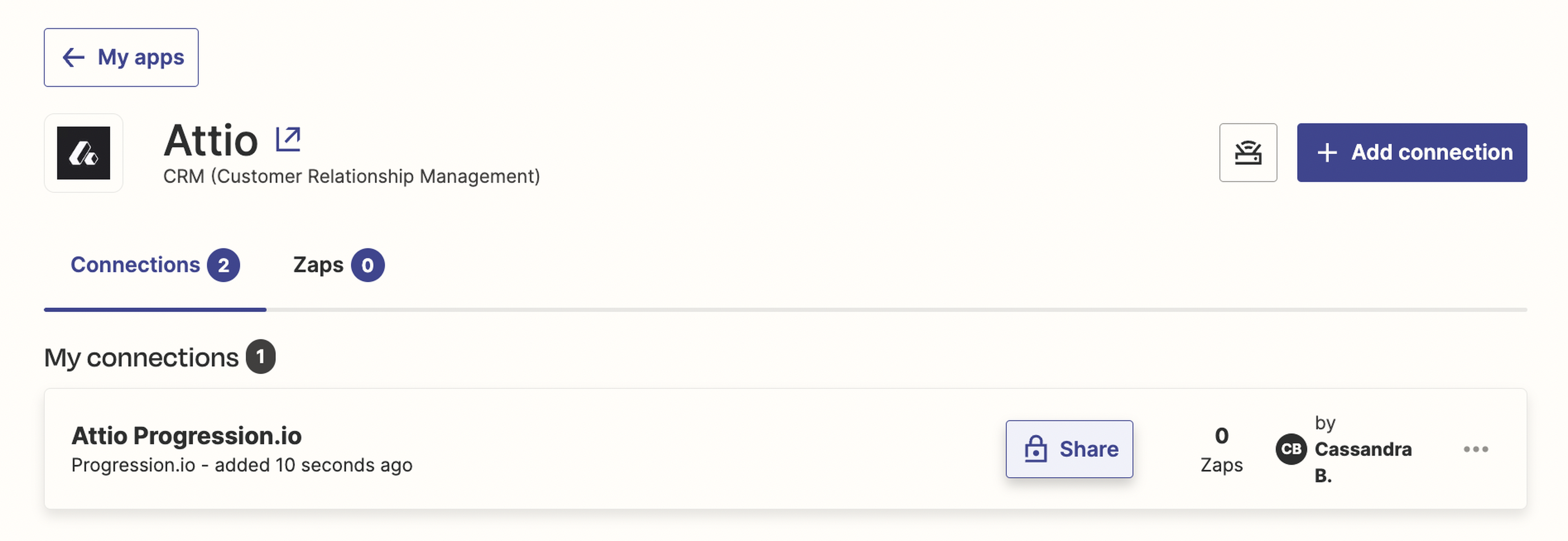Click the My connections count badge

point(261,357)
